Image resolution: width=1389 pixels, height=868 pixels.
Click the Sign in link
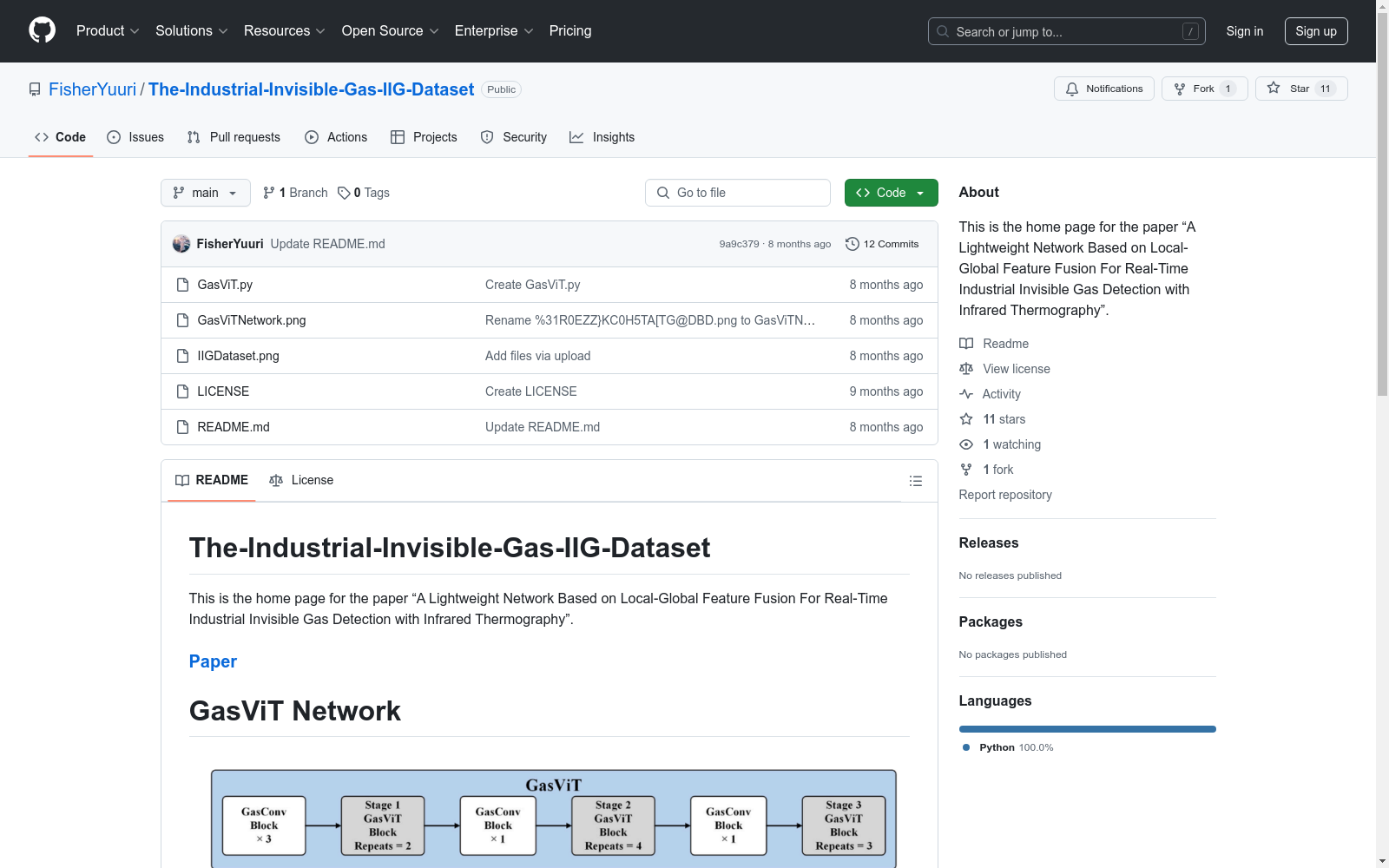click(1245, 31)
